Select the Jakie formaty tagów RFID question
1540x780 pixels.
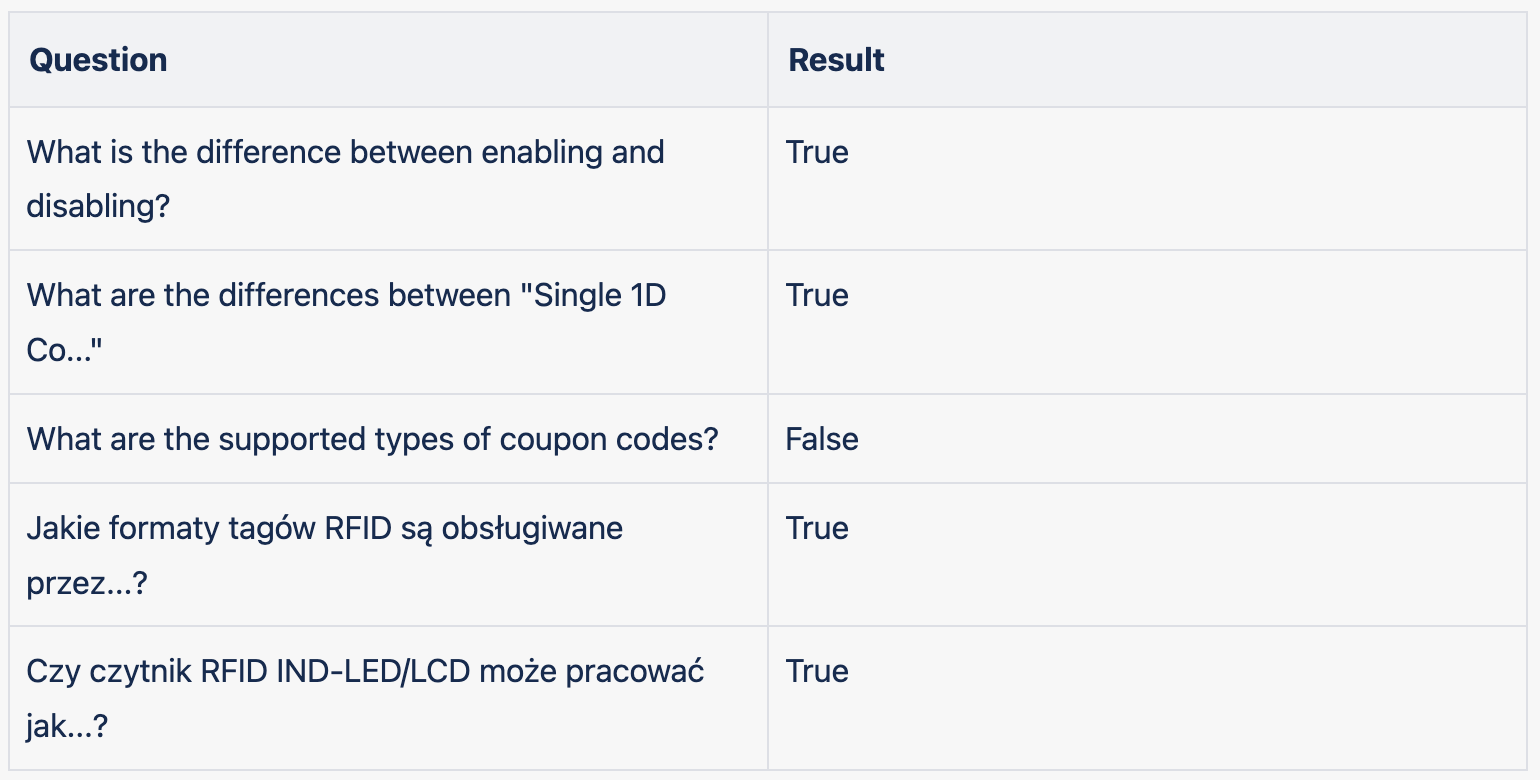click(x=389, y=555)
